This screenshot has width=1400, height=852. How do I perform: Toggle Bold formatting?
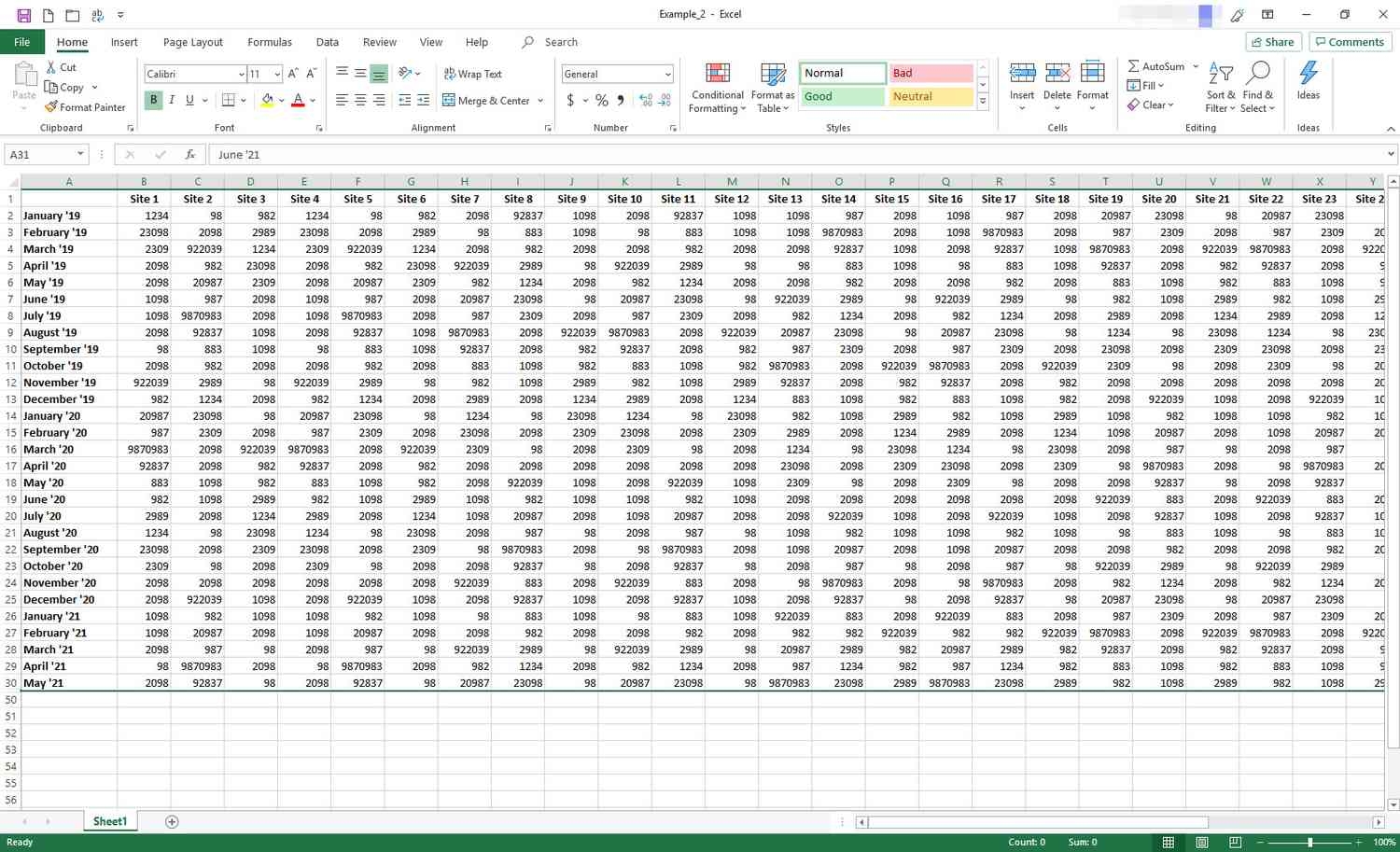click(x=153, y=101)
